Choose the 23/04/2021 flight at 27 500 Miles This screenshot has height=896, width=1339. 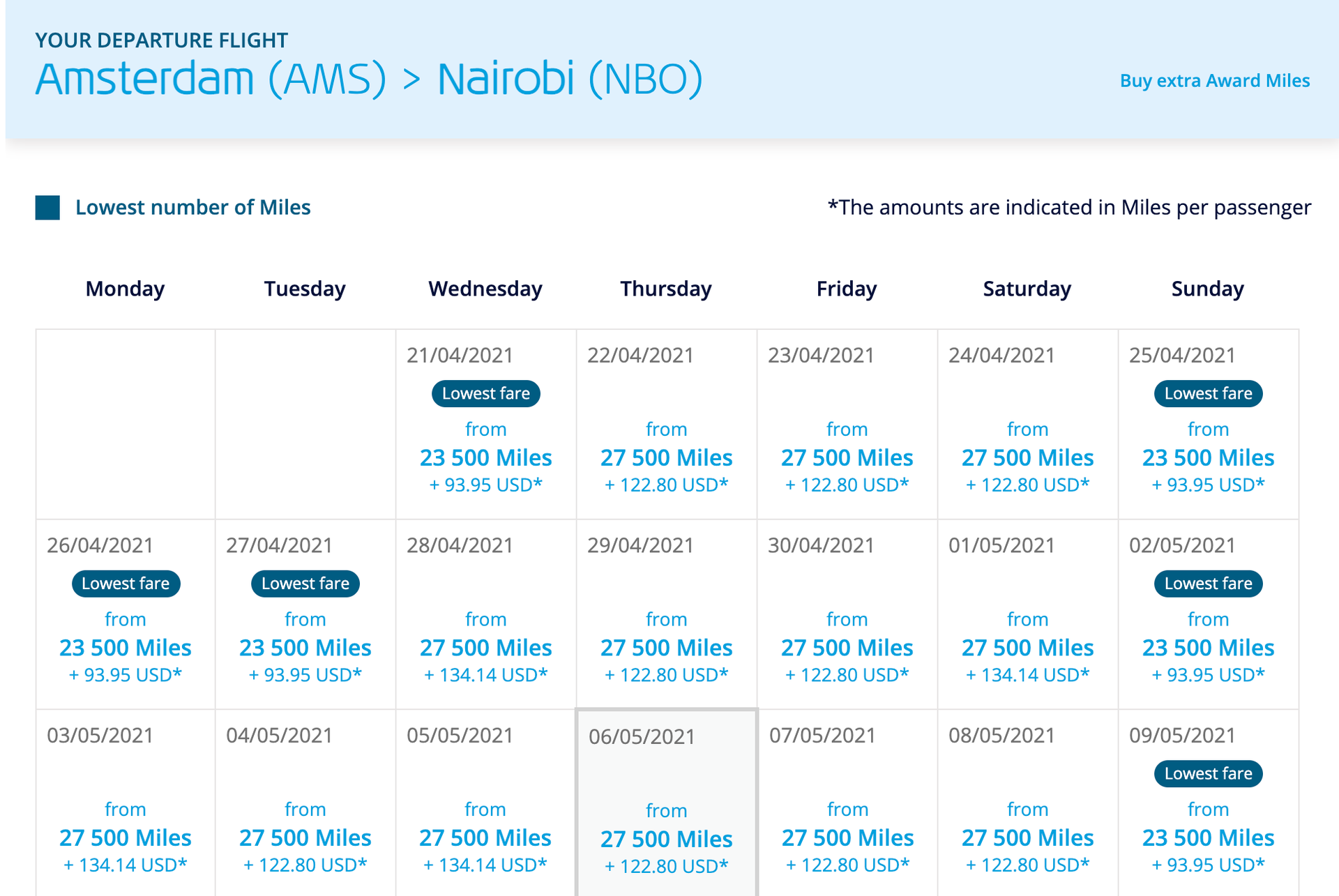pyautogui.click(x=847, y=457)
